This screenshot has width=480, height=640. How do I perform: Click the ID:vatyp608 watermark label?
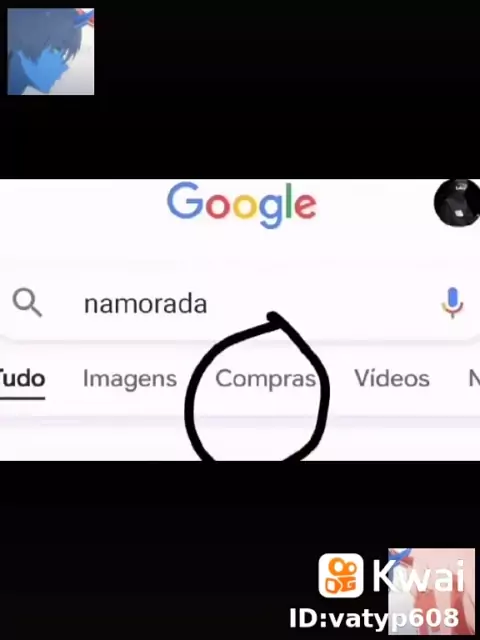tap(374, 618)
